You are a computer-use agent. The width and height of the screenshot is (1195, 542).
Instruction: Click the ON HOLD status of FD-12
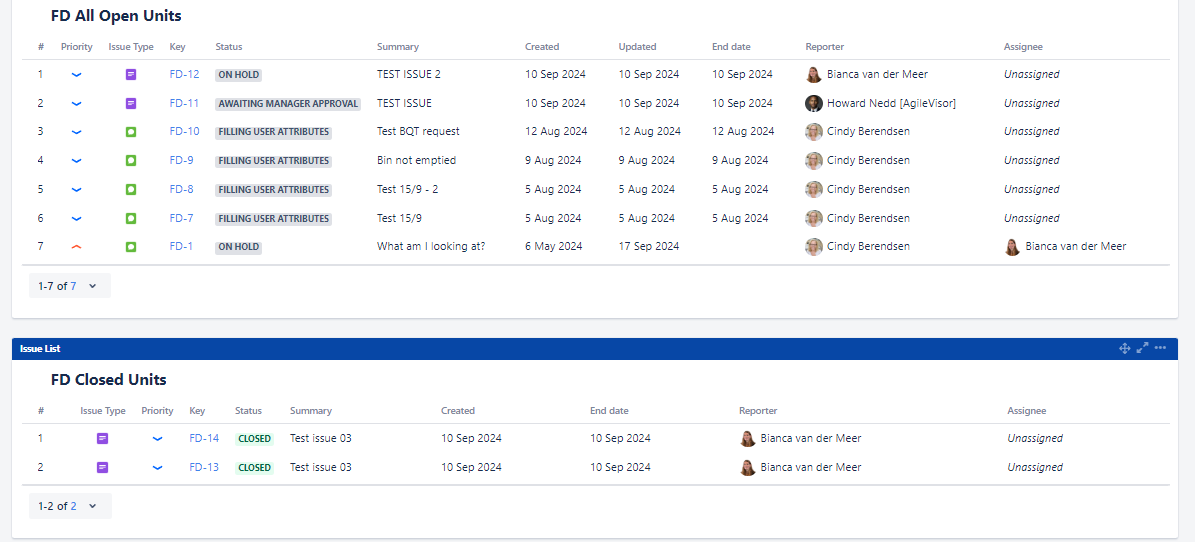pos(239,75)
